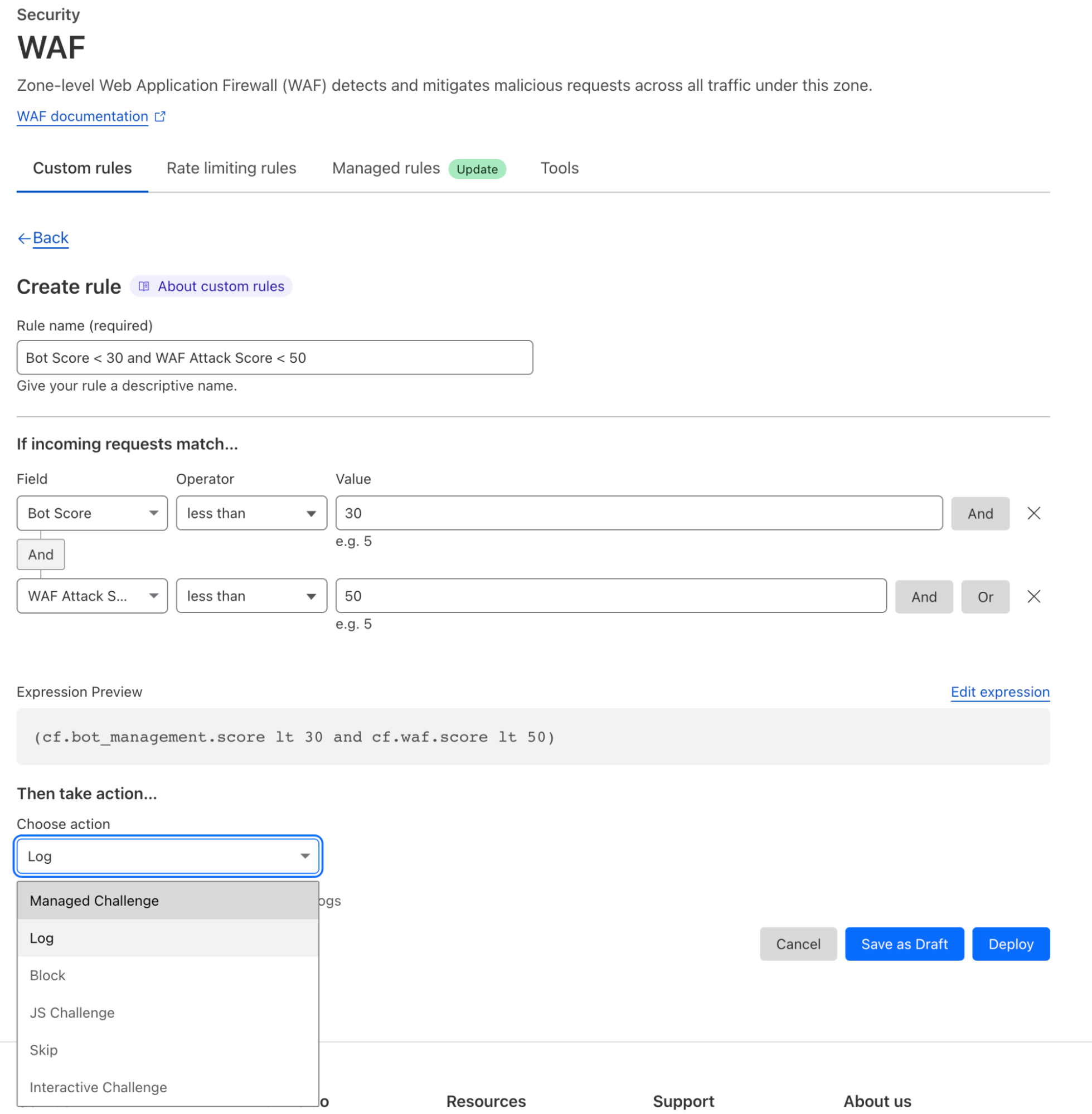Expand the Choose action dropdown

coord(167,856)
